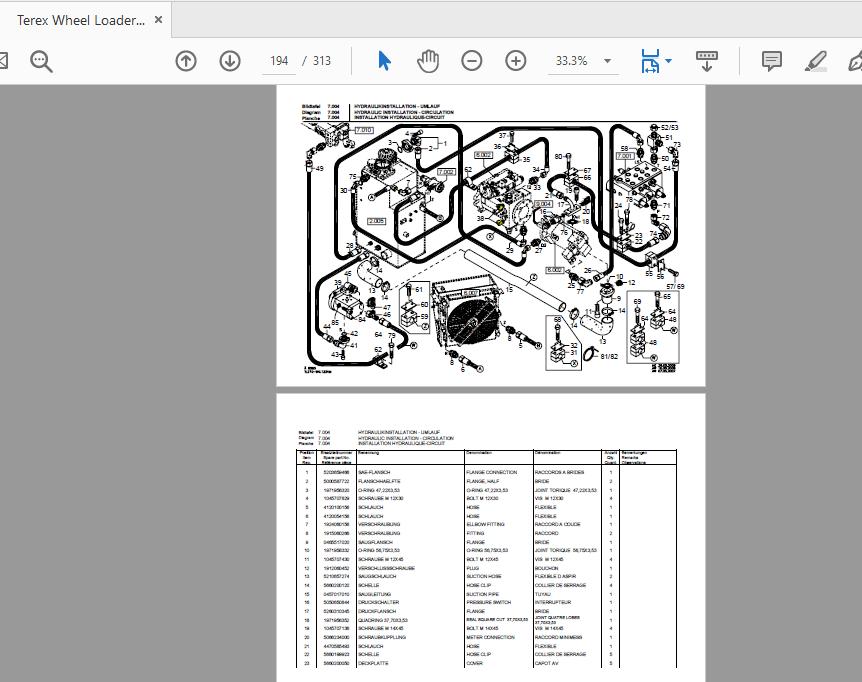Toggle the scrolling read mode icon

(708, 61)
